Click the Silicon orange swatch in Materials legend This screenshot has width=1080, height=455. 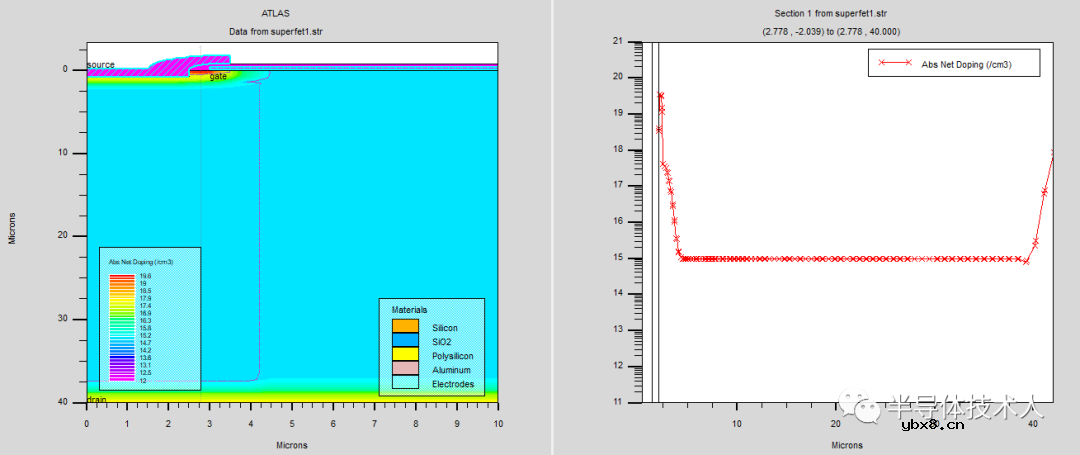[405, 327]
